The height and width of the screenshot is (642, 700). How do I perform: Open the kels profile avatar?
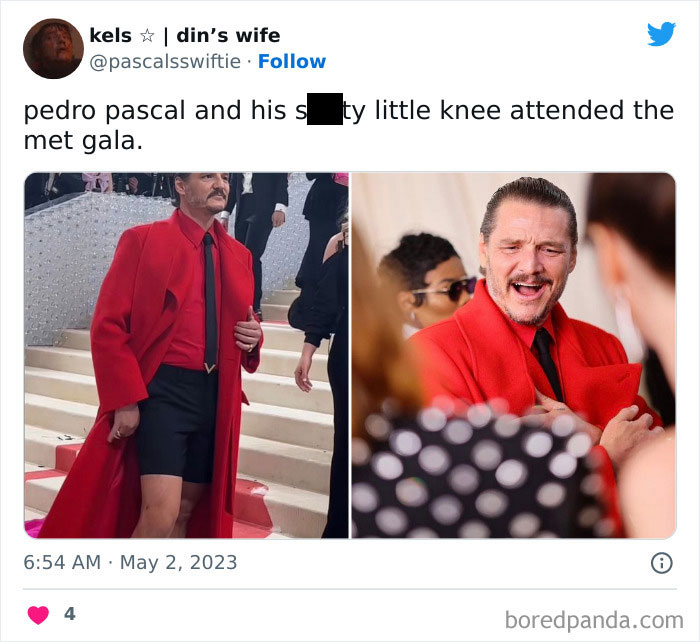(x=53, y=49)
